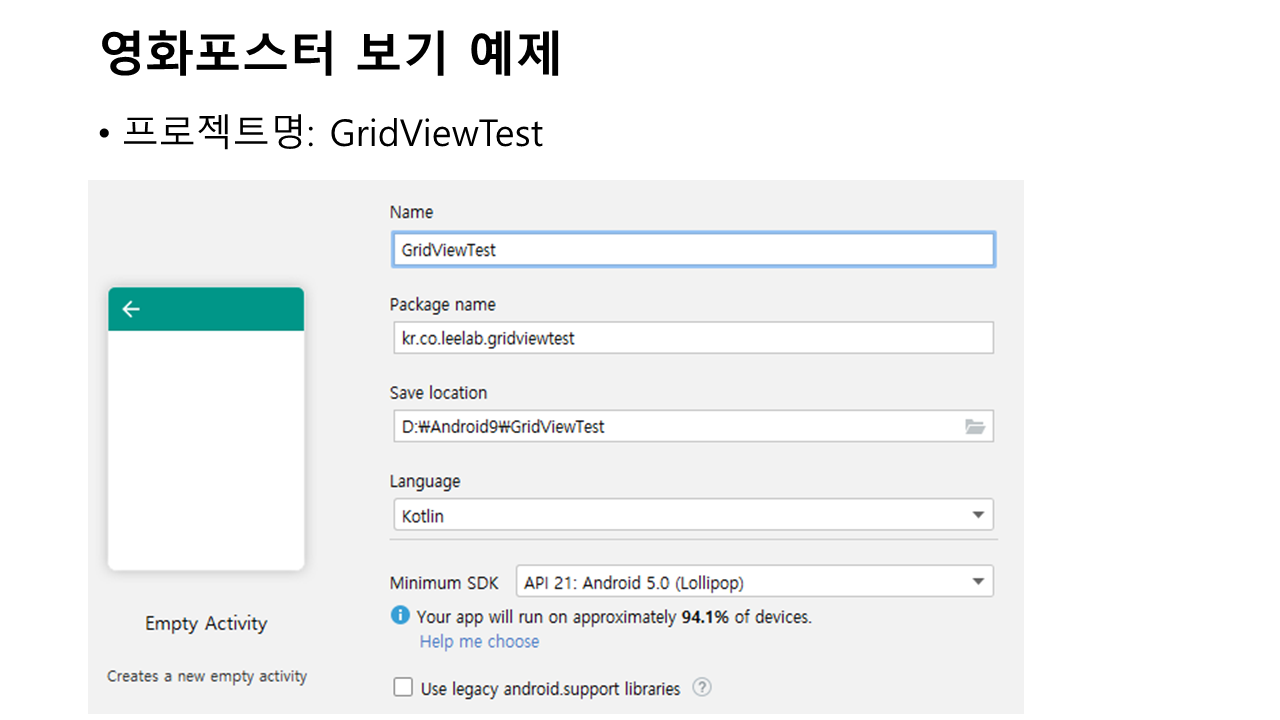Image resolution: width=1280 pixels, height=720 pixels.
Task: Click the slide title 영화포스터 보기 예제
Action: pos(331,54)
